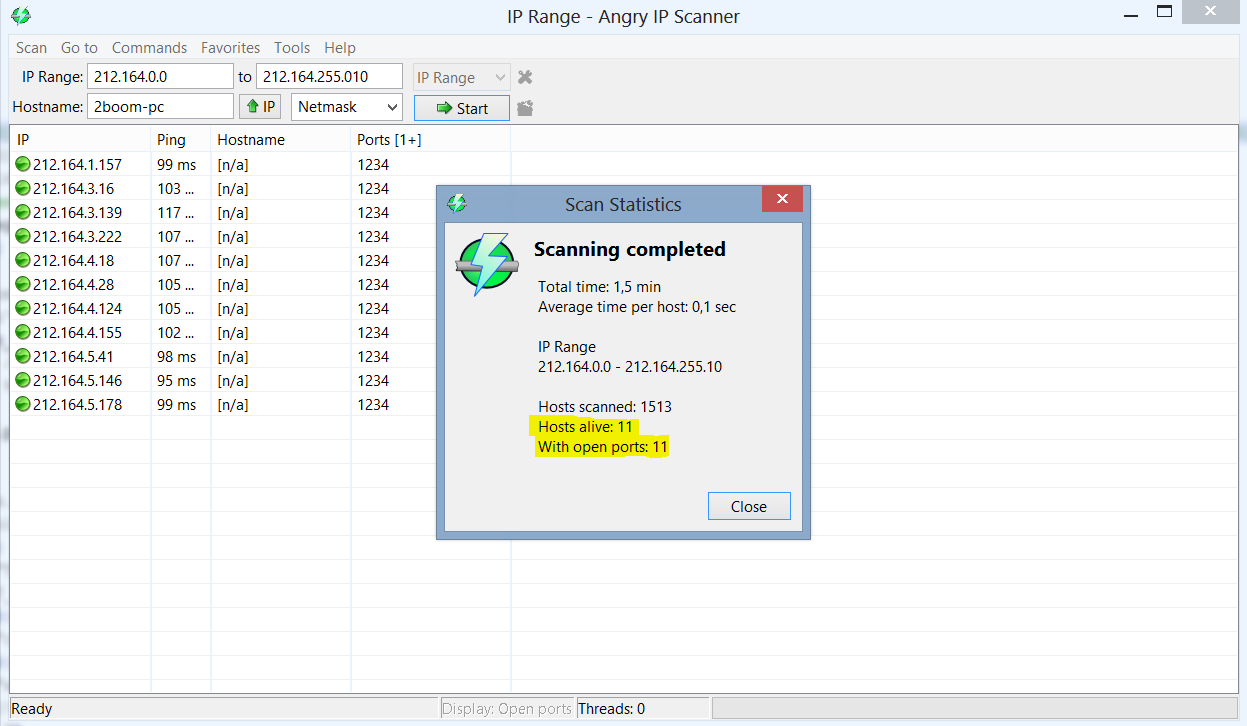Sort by the Ports [1+] column header
Image resolution: width=1247 pixels, height=726 pixels.
click(x=431, y=140)
